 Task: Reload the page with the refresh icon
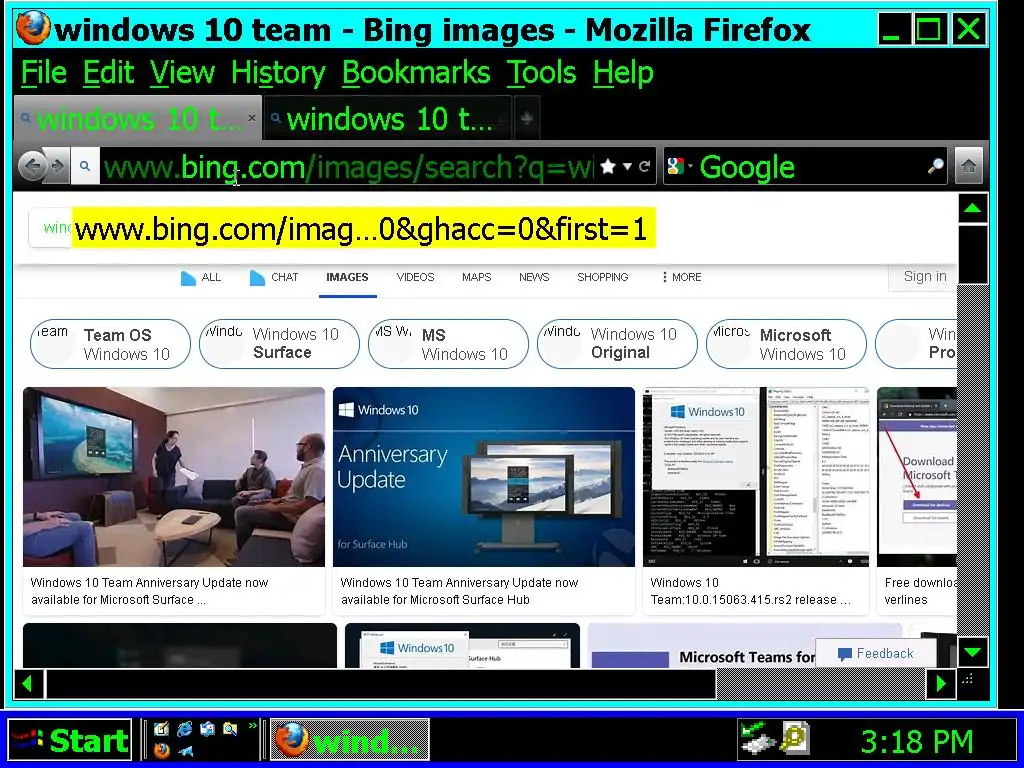[x=644, y=167]
